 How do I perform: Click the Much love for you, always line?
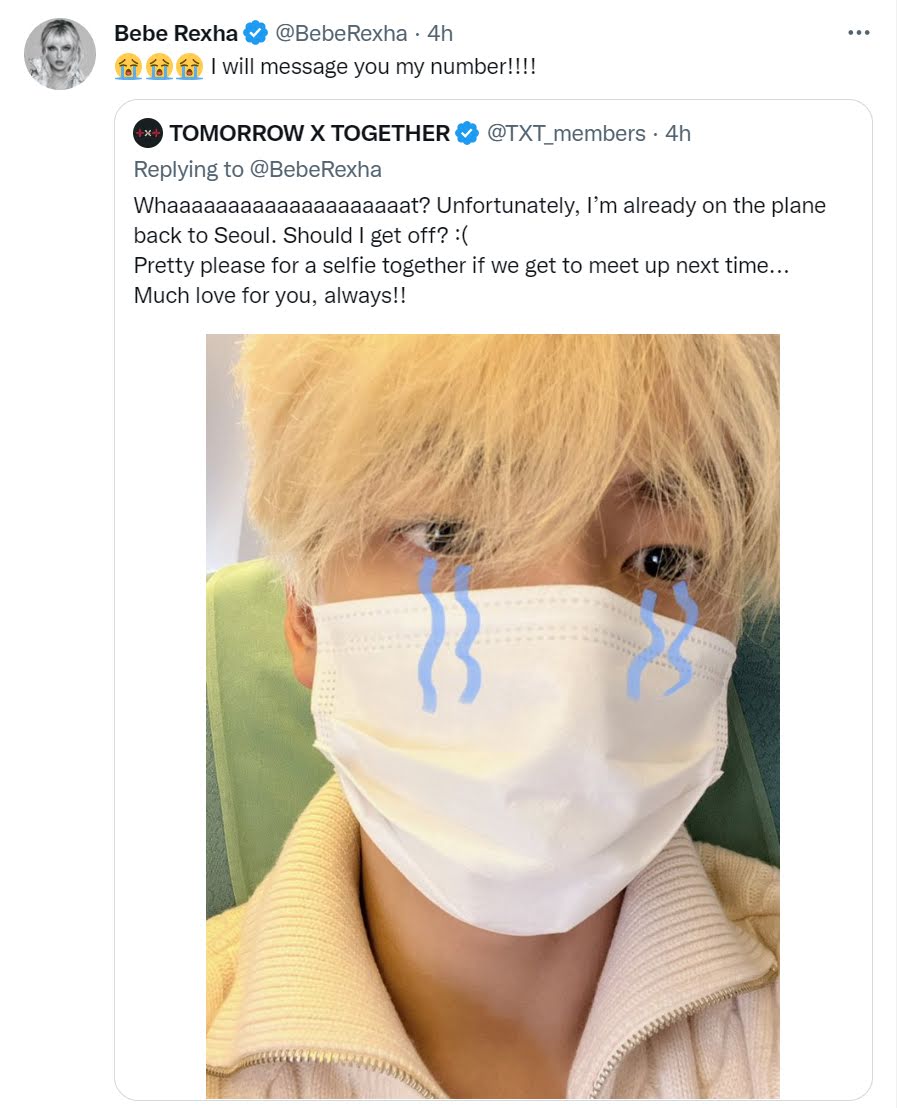(x=270, y=295)
